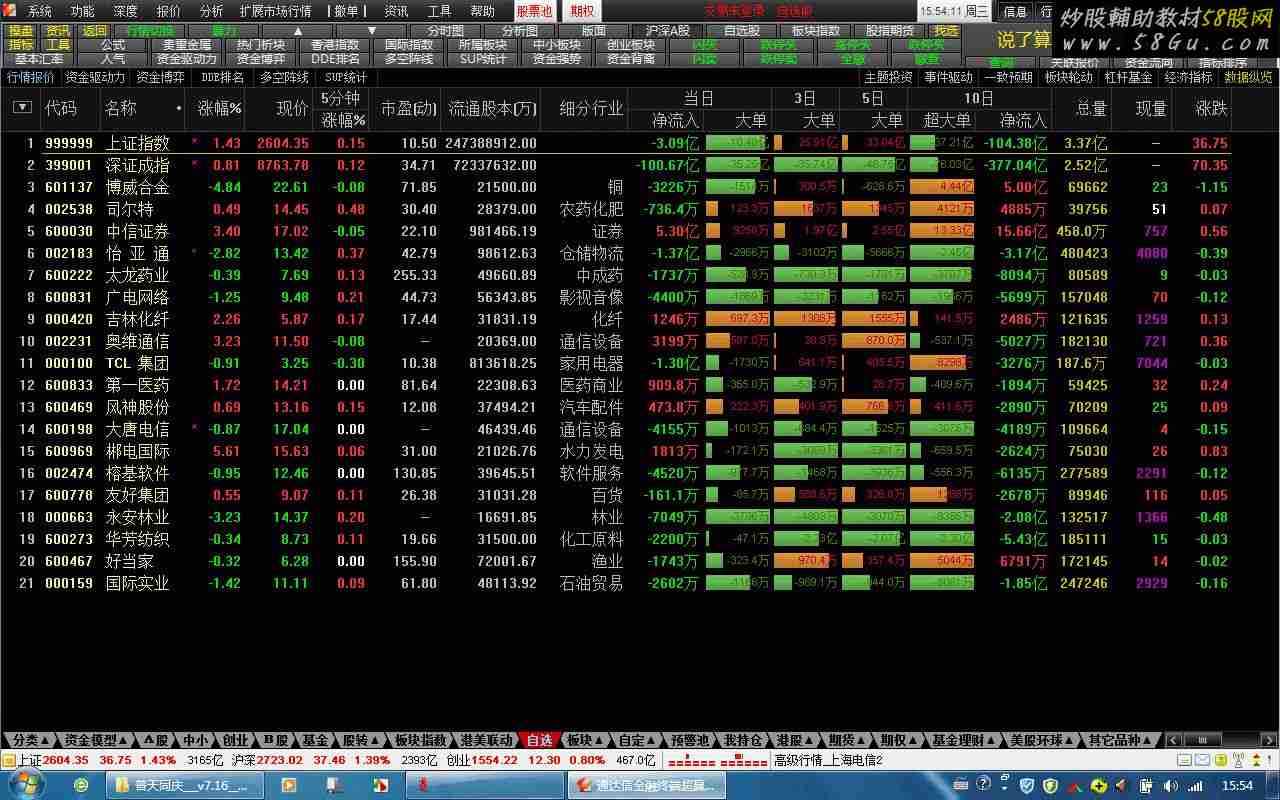The image size is (1280, 800).
Task: Click the taskbar clock showing 15:54
Action: tap(1238, 786)
